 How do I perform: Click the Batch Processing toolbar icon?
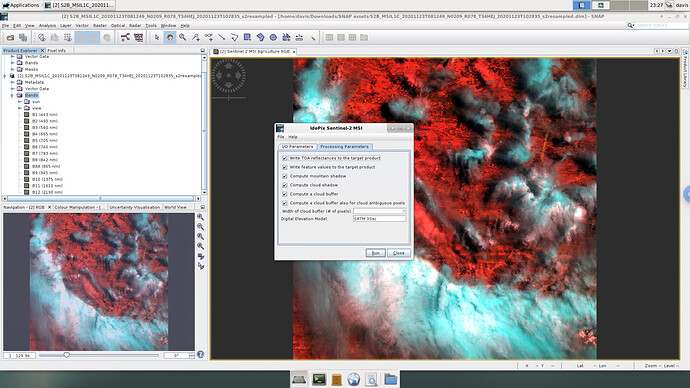pyautogui.click(x=139, y=38)
